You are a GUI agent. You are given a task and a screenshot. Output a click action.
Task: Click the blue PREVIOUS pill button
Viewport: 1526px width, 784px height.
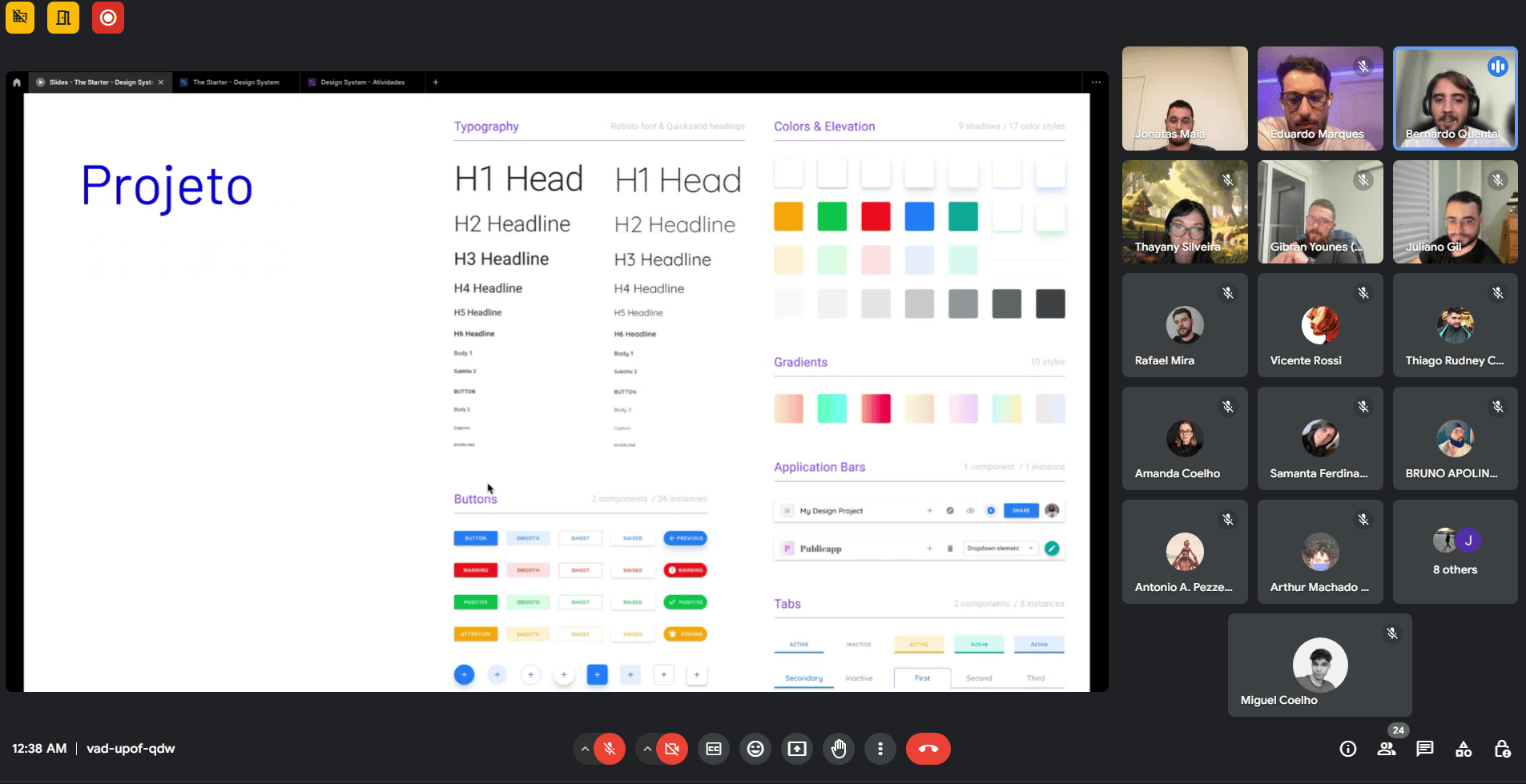point(686,538)
